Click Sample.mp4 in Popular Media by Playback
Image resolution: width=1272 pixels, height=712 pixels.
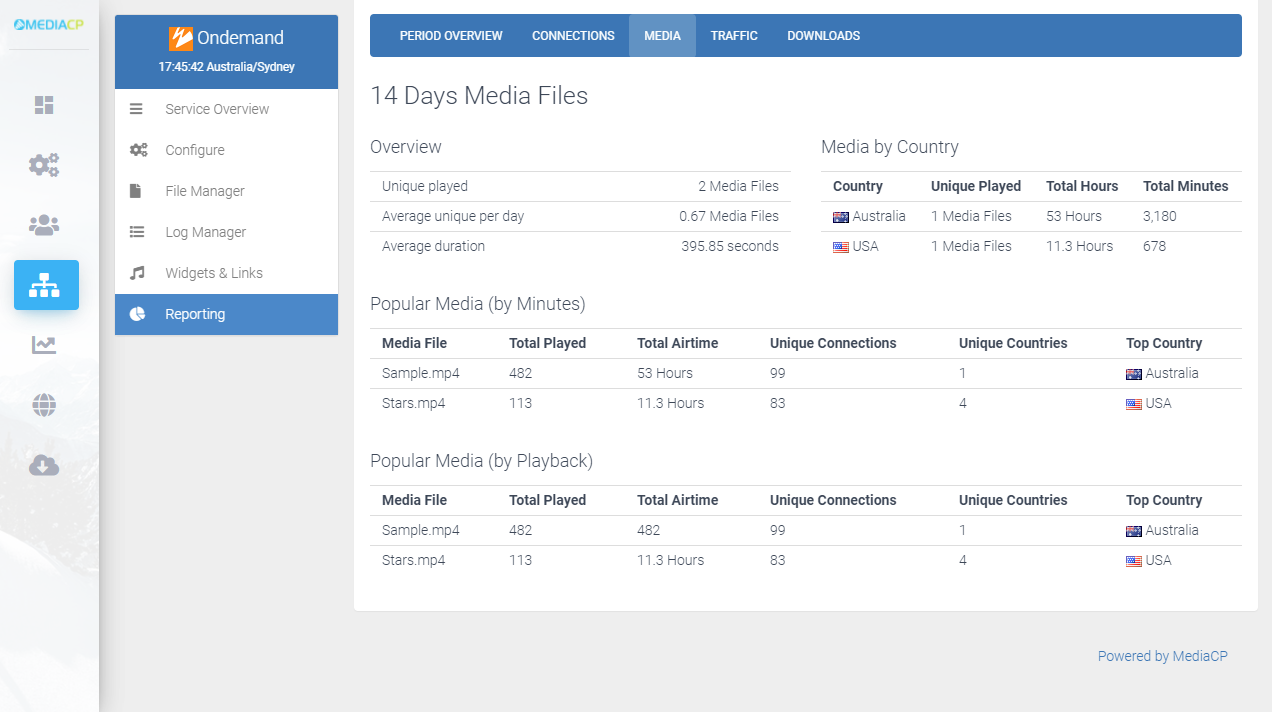(421, 530)
